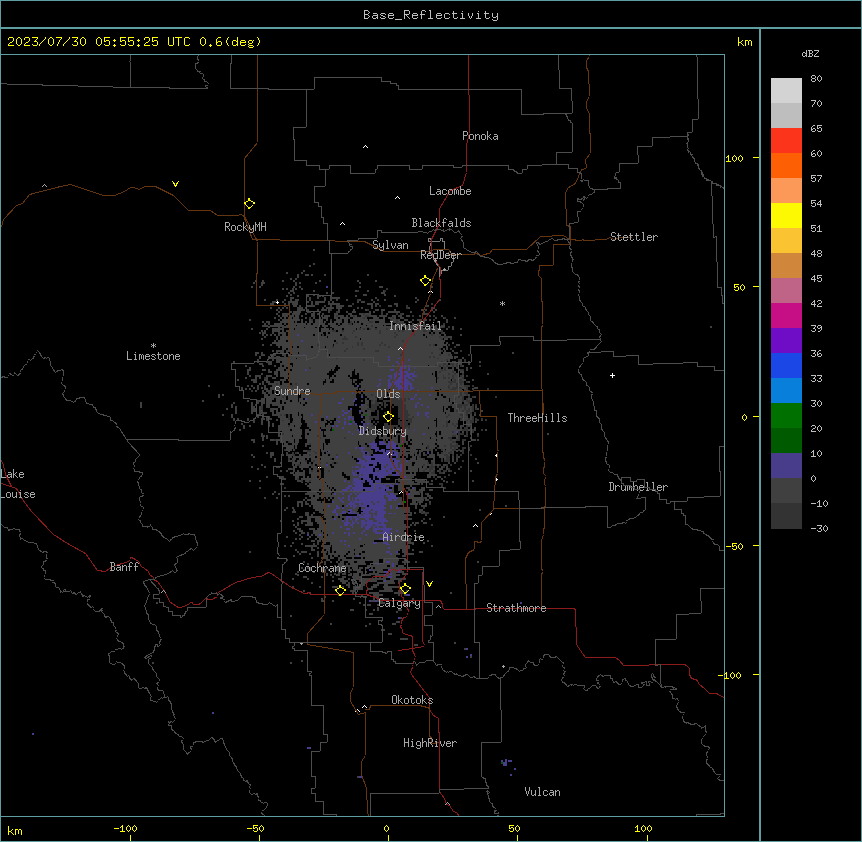Click the yellow v marker east of Calgary
Screen dimensions: 862x842
click(x=429, y=584)
